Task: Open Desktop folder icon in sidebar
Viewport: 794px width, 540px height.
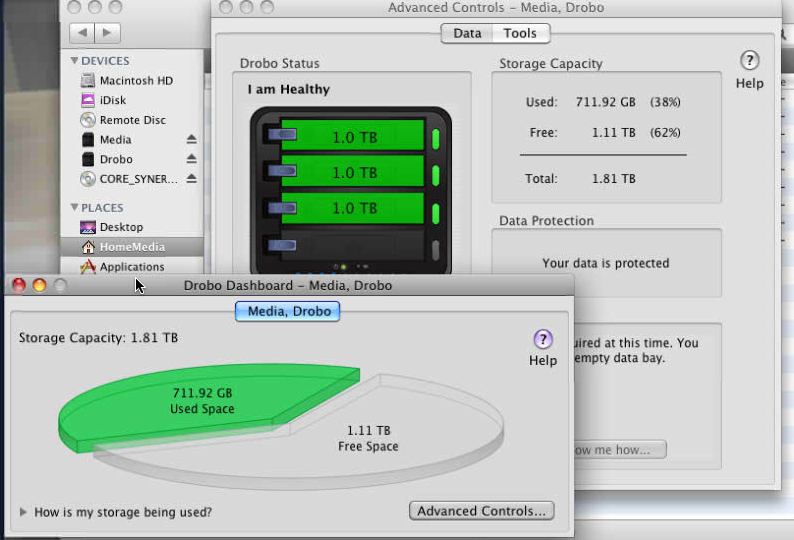Action: point(88,227)
